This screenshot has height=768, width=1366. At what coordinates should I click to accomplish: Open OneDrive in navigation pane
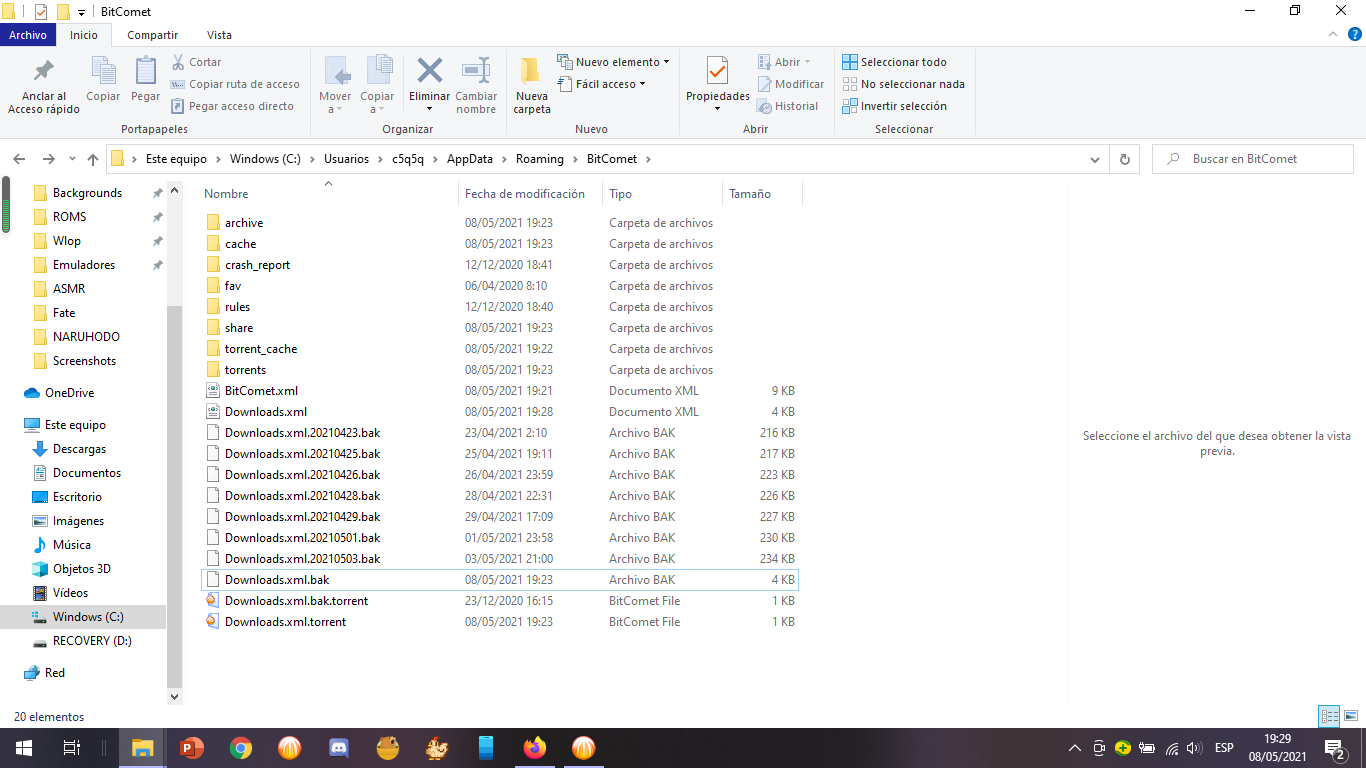69,393
